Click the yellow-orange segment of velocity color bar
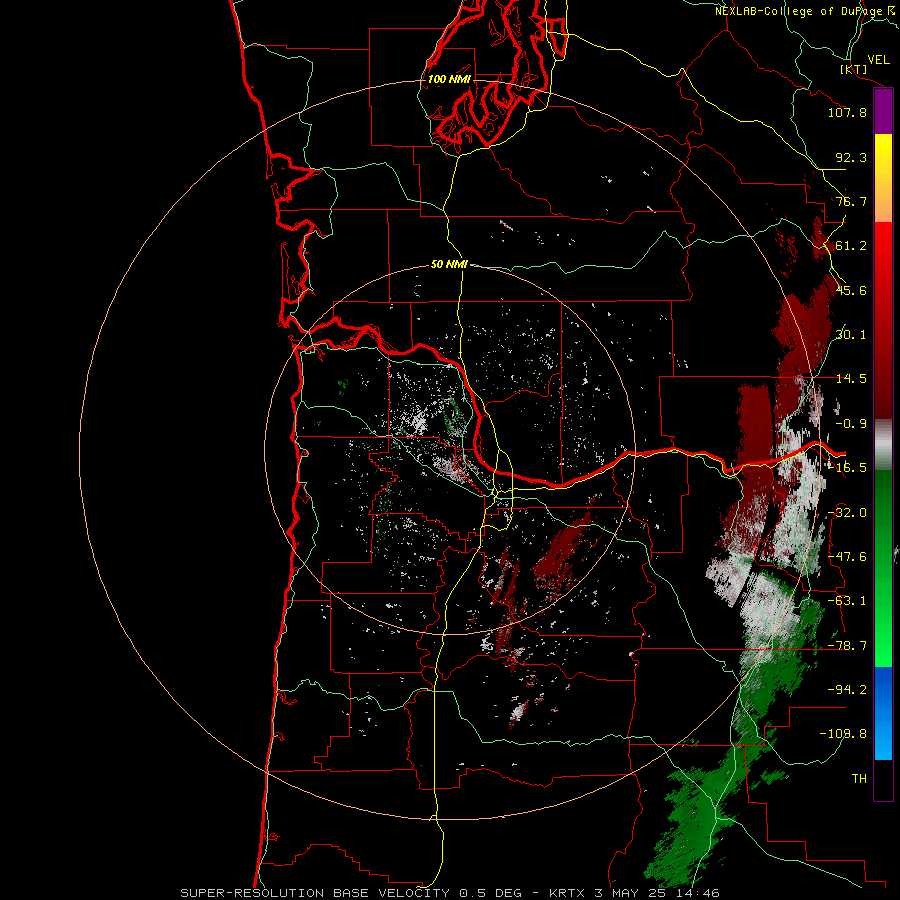The image size is (900, 900). [x=883, y=178]
